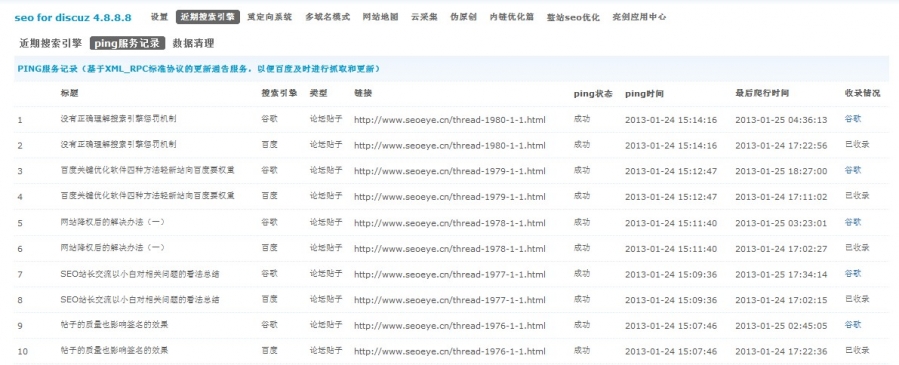This screenshot has height=365, width=899.
Task: Select title 网站降权后的解决办法 in row 5
Action: pyautogui.click(x=112, y=222)
